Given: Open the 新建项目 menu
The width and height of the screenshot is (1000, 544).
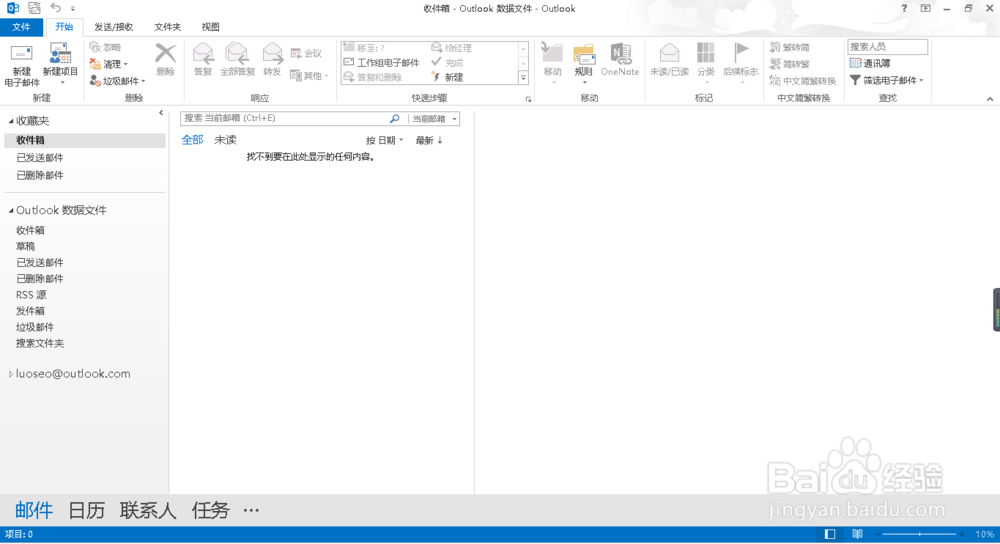Looking at the screenshot, I should point(60,65).
